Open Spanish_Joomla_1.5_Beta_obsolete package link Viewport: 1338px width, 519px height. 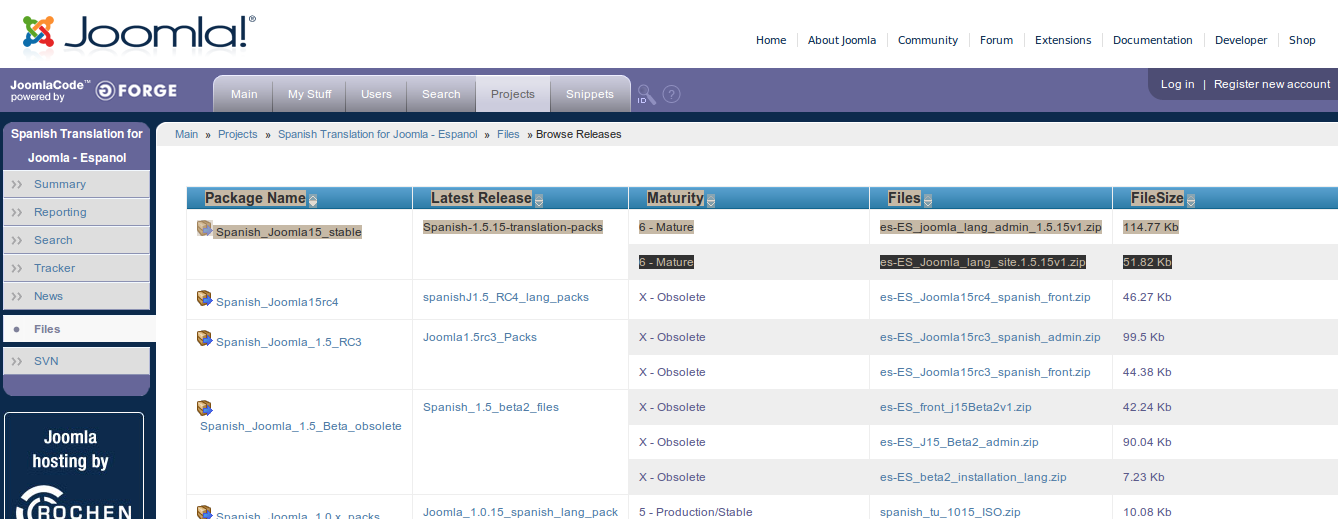point(301,426)
